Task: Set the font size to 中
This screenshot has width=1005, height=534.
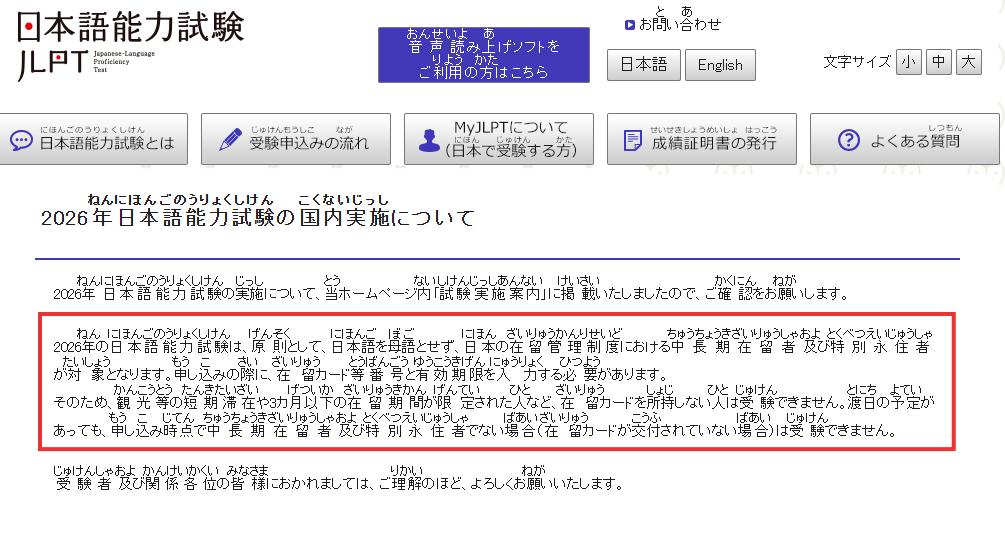Action: point(938,62)
